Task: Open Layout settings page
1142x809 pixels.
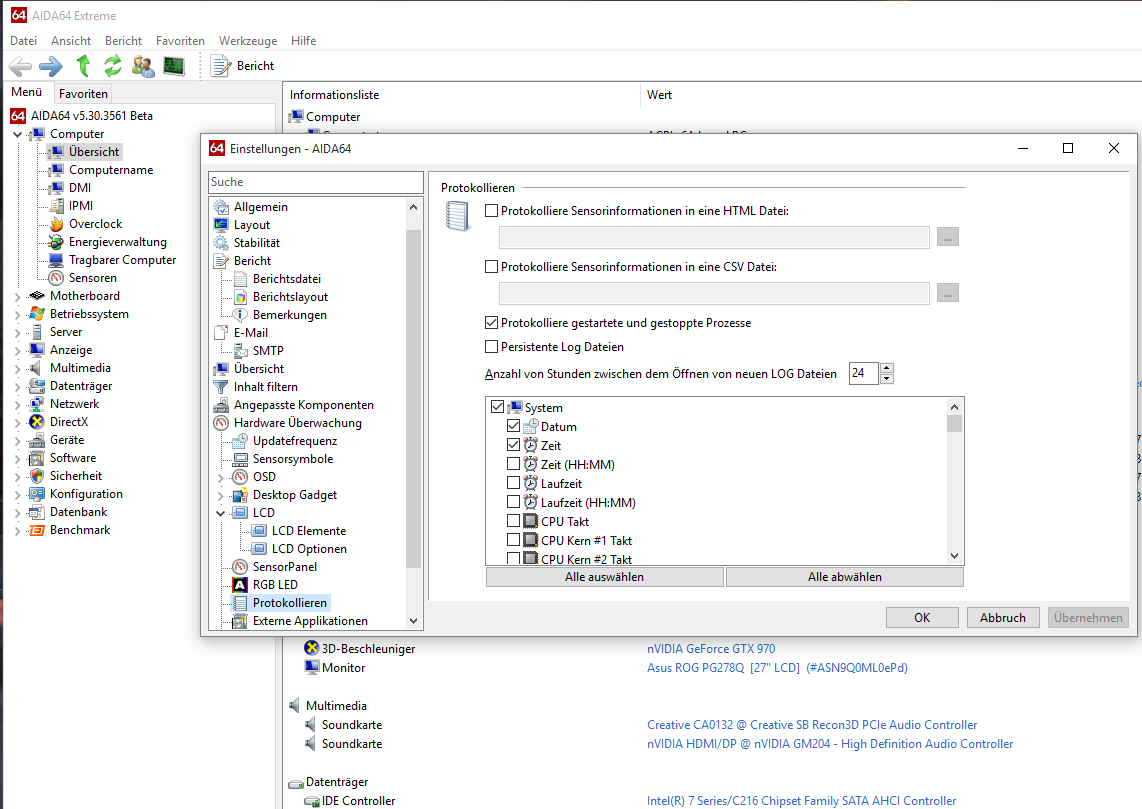Action: [x=251, y=225]
